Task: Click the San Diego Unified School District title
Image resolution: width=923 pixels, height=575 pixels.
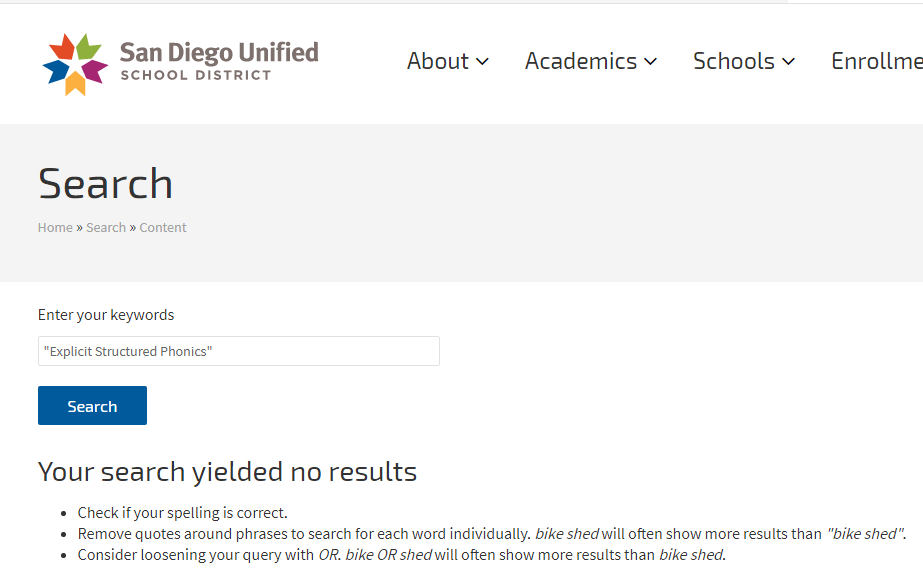Action: 218,61
